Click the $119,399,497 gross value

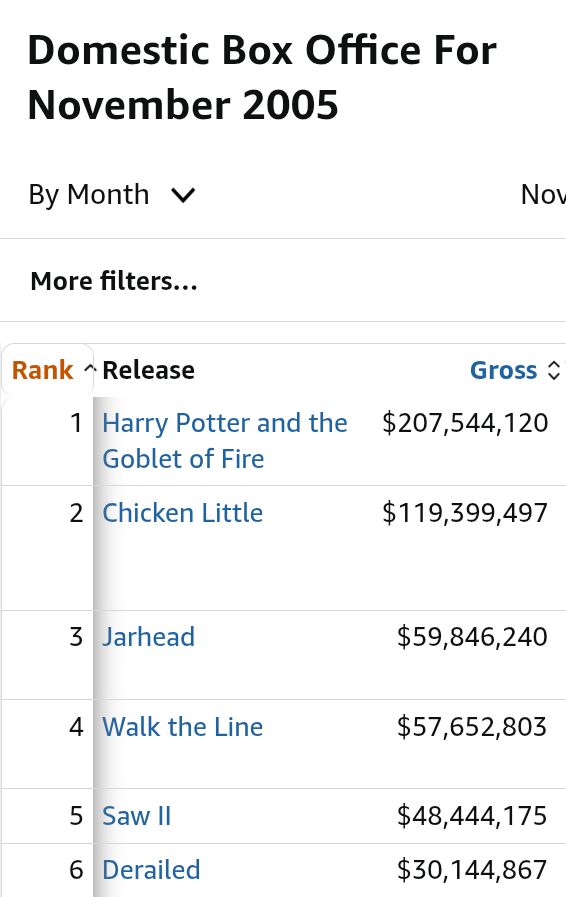[465, 513]
